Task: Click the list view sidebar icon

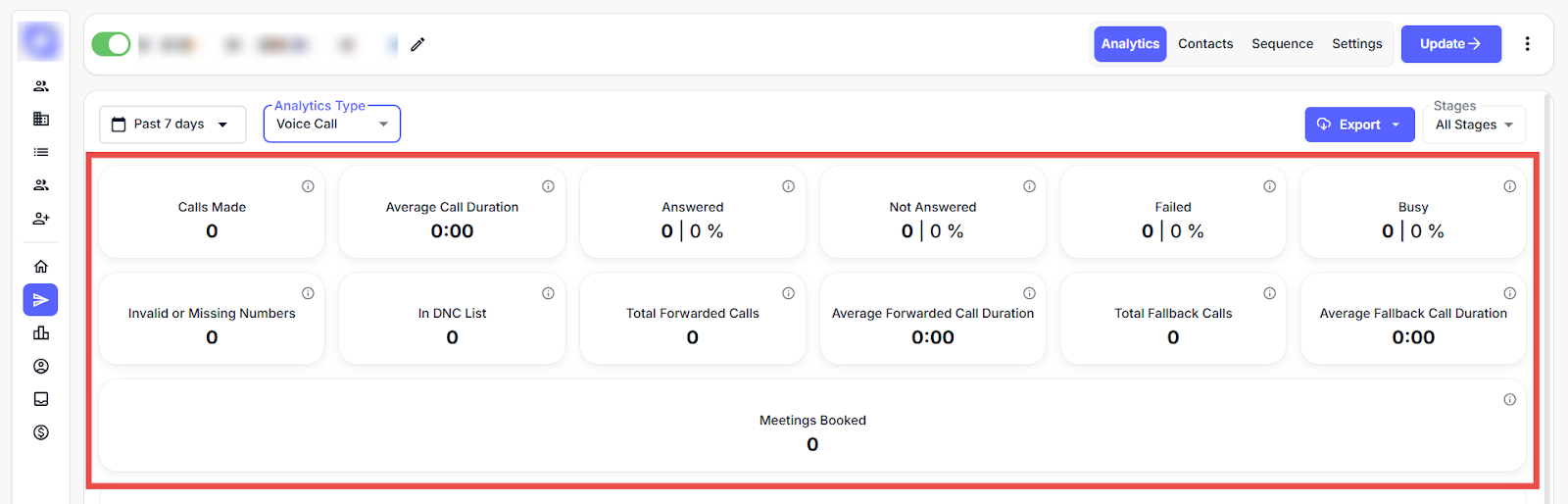Action: (x=41, y=152)
